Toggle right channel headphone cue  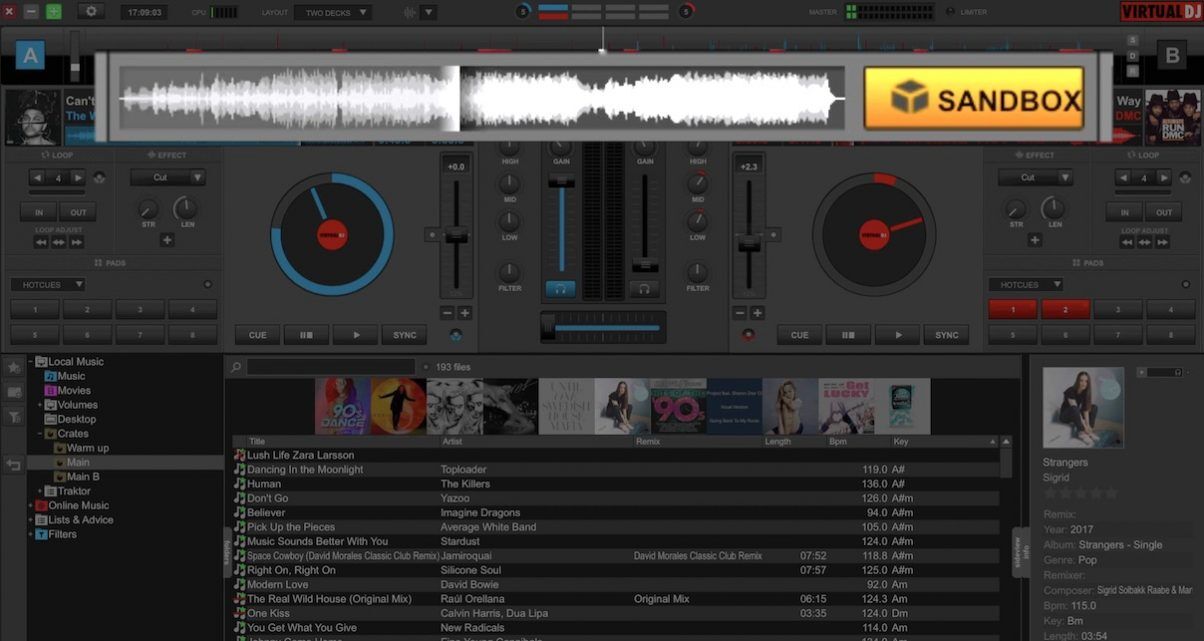point(644,289)
